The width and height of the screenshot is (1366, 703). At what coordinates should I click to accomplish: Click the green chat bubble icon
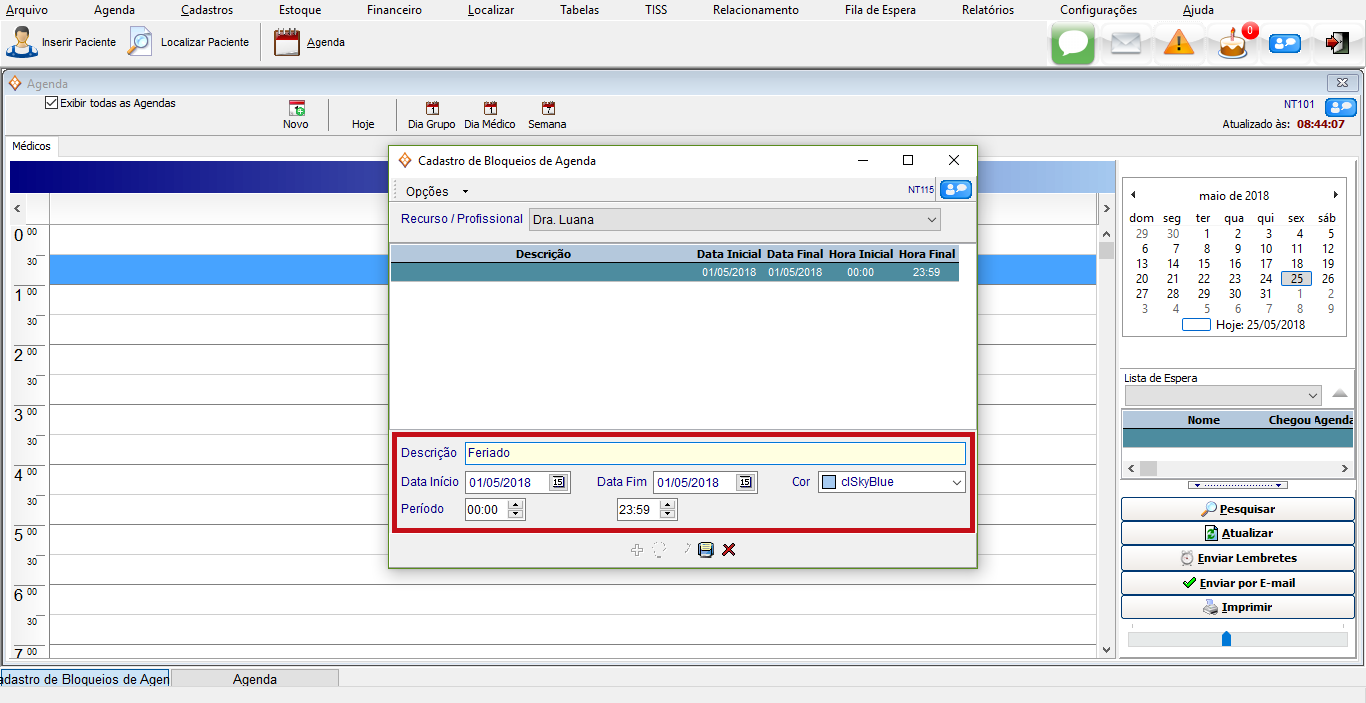click(1073, 44)
